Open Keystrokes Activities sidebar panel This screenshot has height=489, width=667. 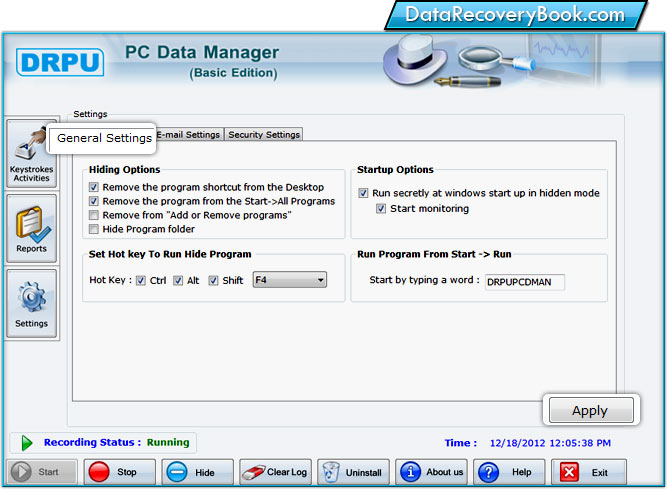click(x=31, y=154)
